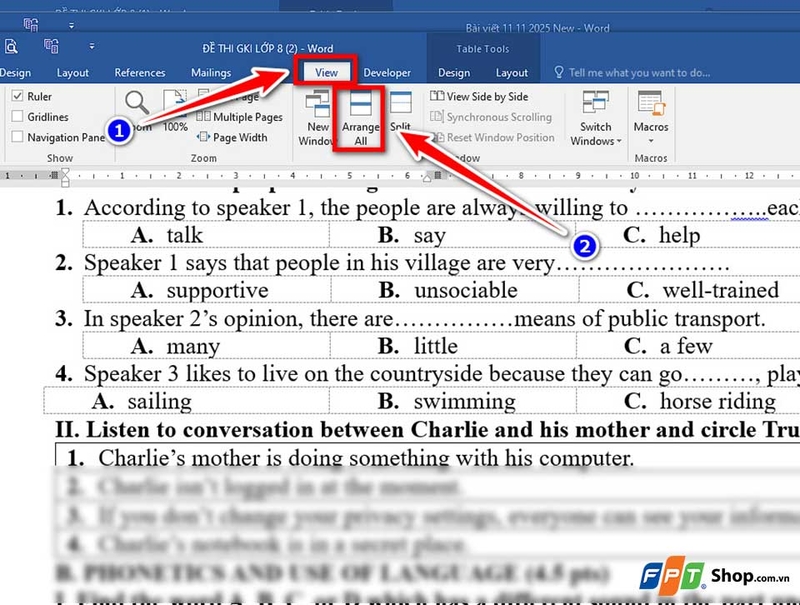Viewport: 800px width, 605px height.
Task: Click the answer 'a few'
Action: 686,345
